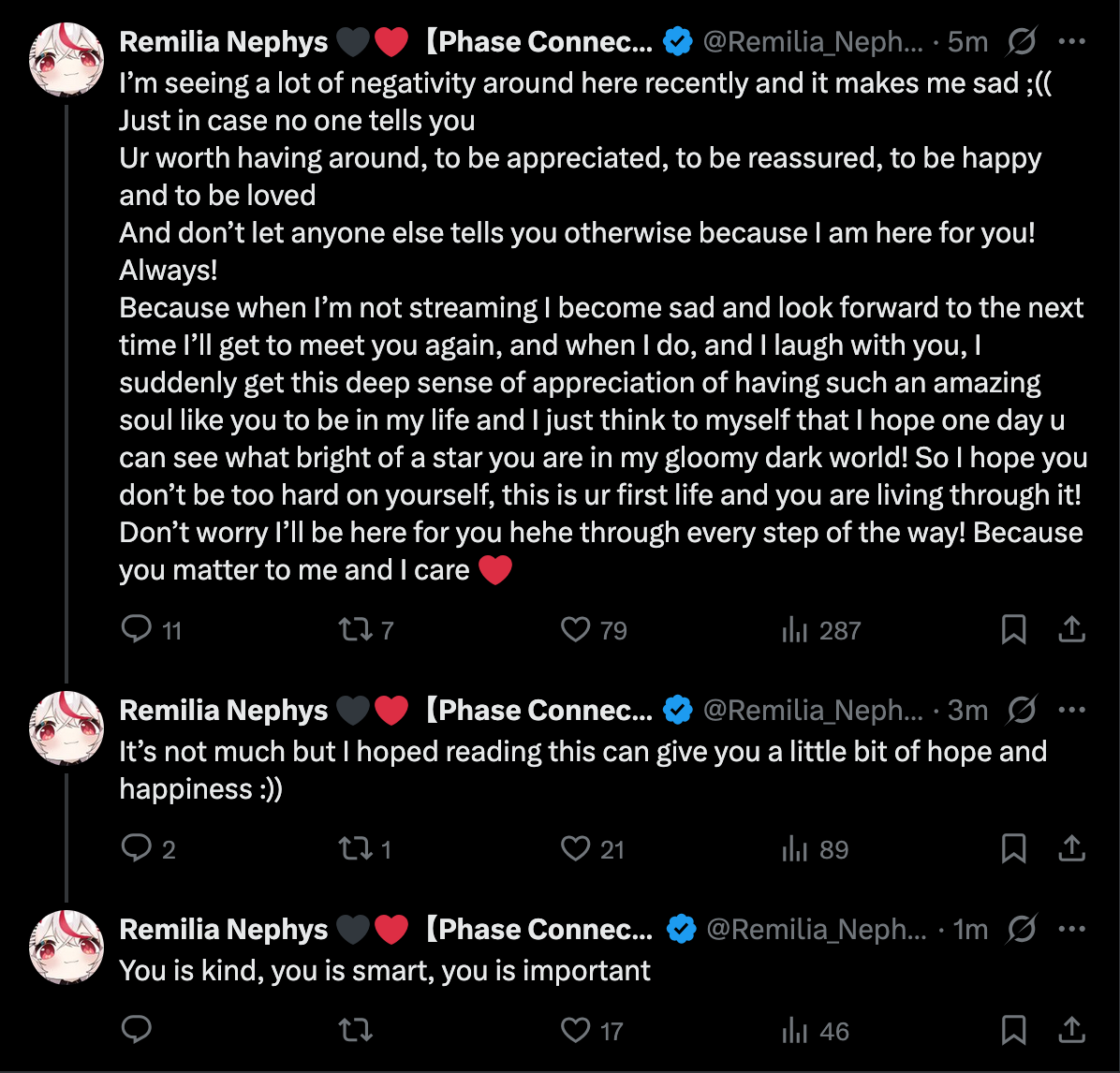View analytics for tweet with 46 views
This screenshot has height=1073, width=1120.
click(x=795, y=1031)
